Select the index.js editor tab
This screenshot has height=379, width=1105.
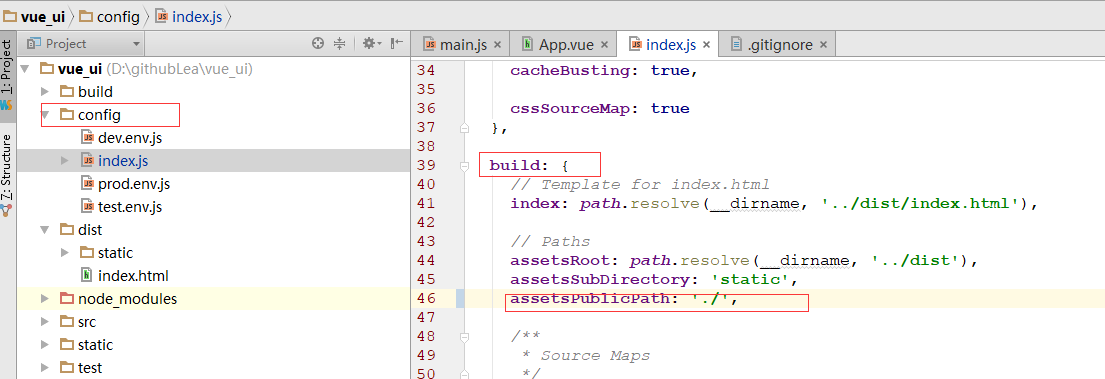tap(669, 44)
